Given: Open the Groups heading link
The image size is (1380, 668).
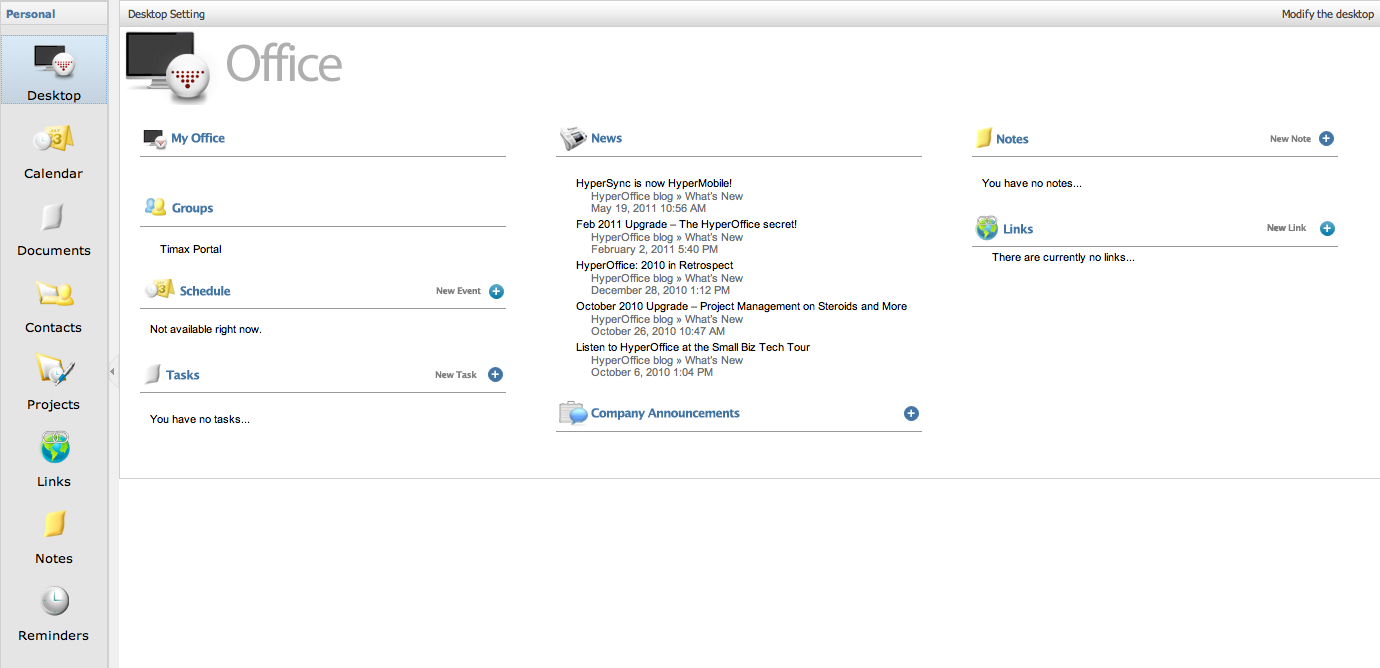Looking at the screenshot, I should (192, 208).
